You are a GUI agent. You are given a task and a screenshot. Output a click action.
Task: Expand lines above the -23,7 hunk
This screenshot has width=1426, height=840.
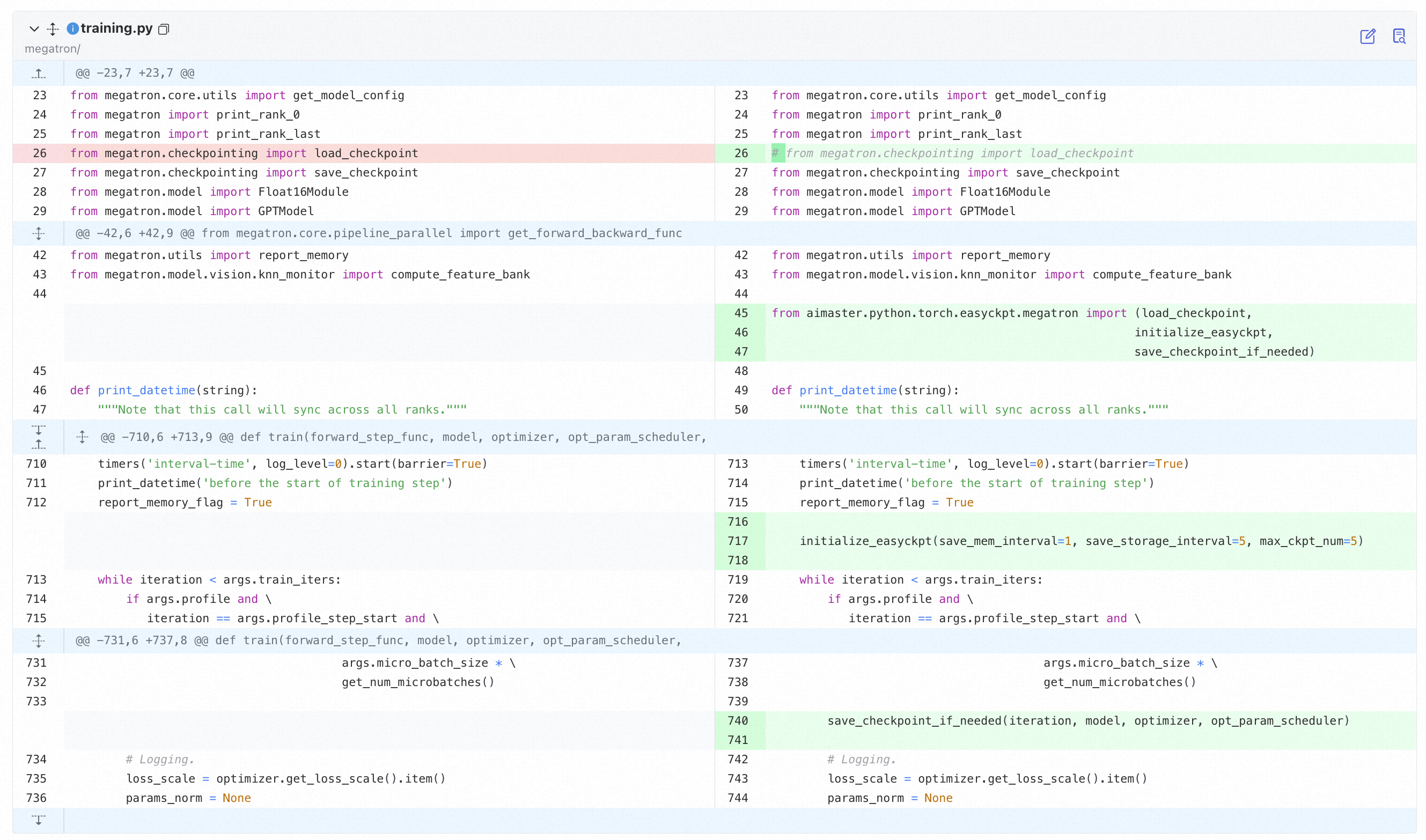point(39,73)
